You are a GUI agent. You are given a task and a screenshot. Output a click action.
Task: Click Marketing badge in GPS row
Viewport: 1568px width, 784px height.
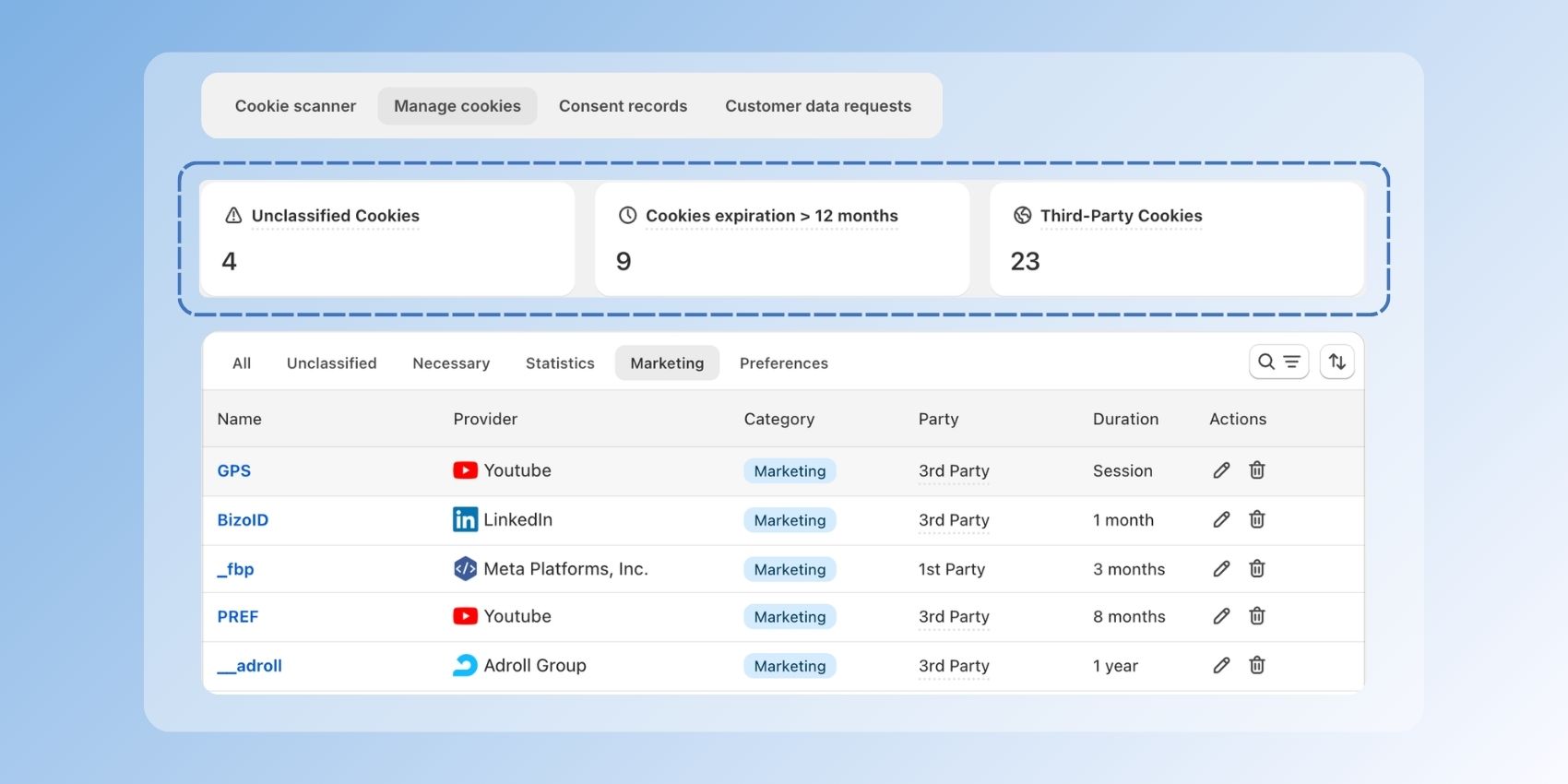(790, 470)
